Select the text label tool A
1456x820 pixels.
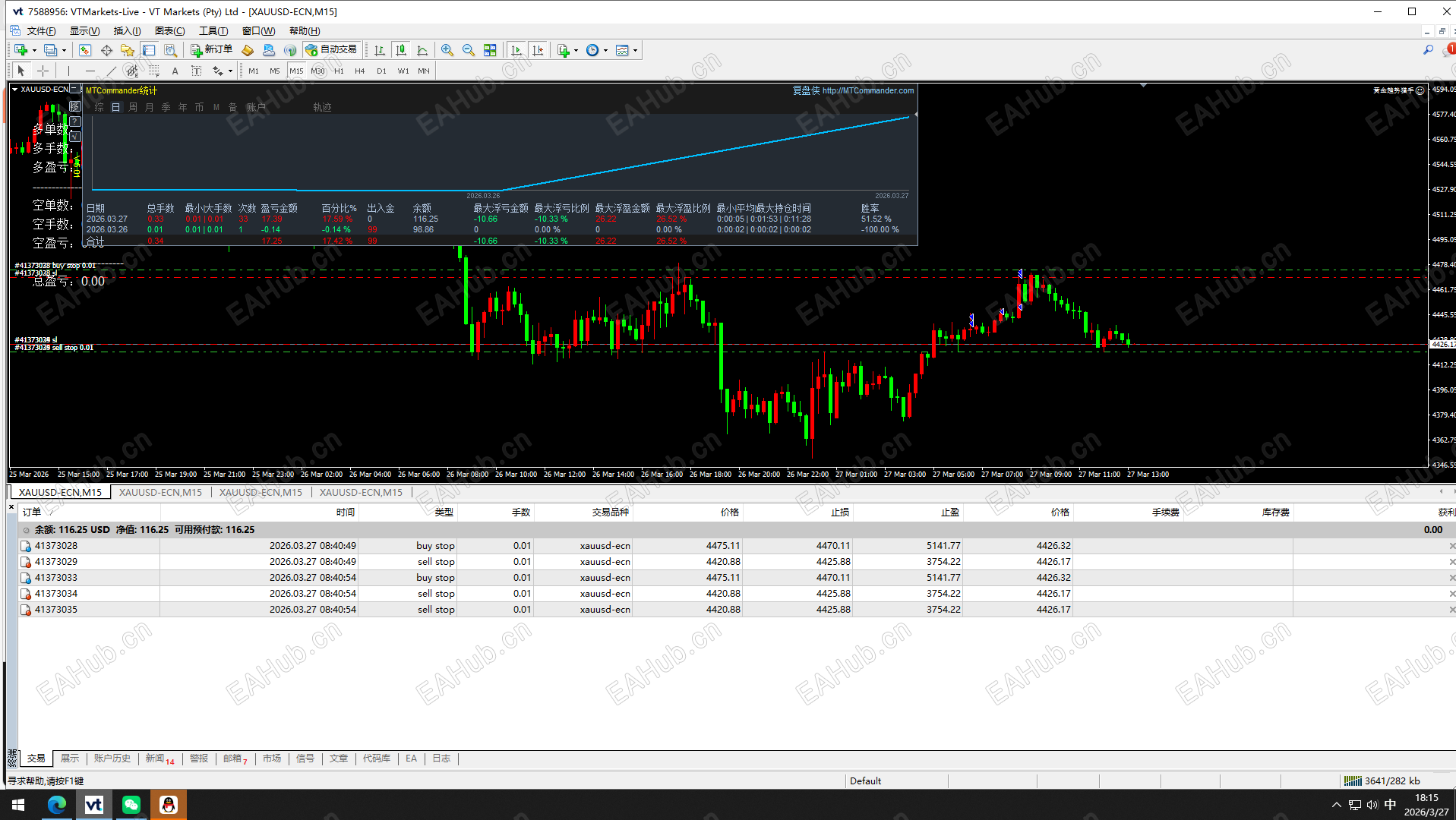pos(175,71)
